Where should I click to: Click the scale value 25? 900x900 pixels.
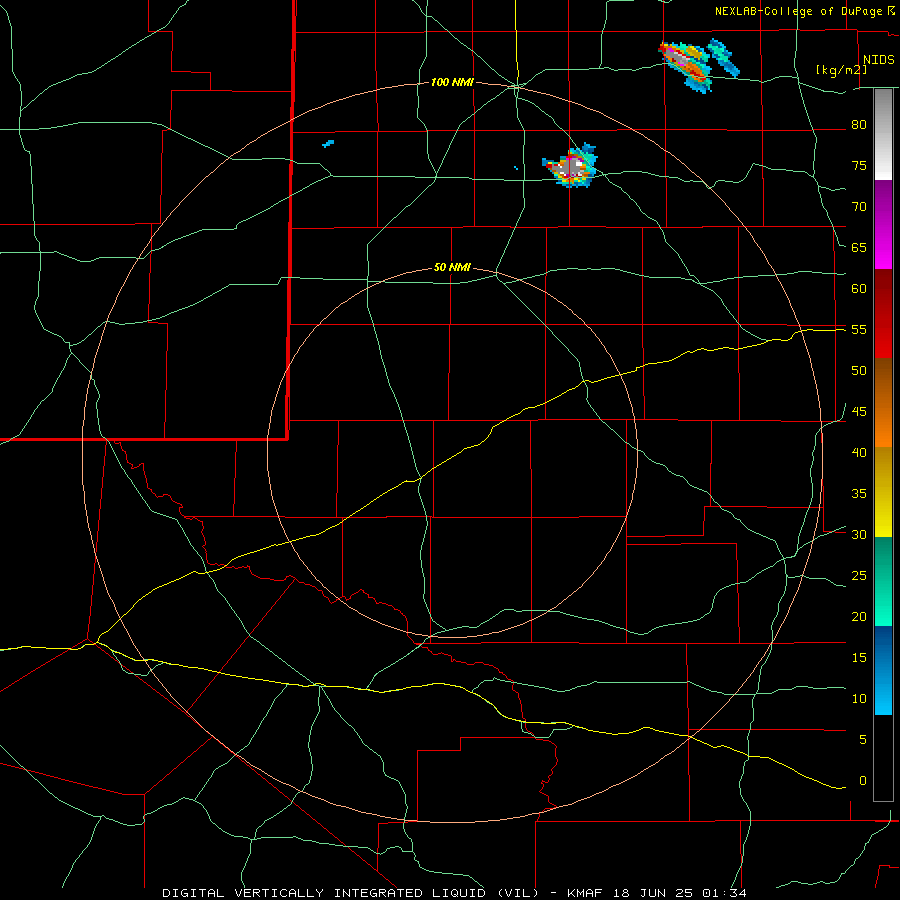[x=859, y=576]
